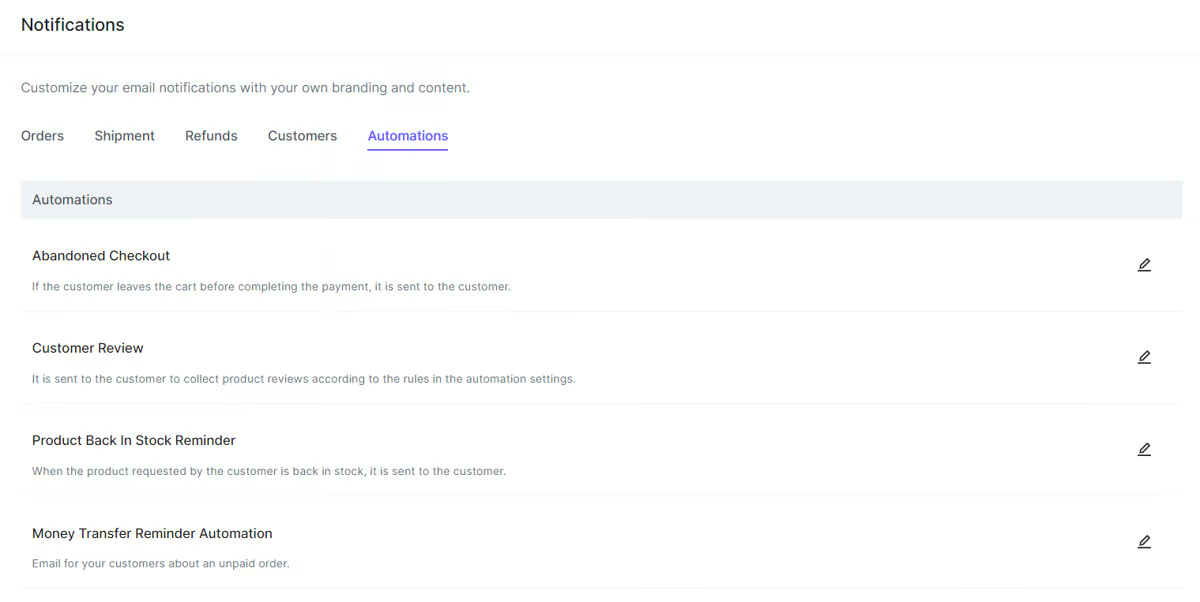Screen dimensions: 1200x602
Task: Select the Customer Review title
Action: [x=88, y=348]
